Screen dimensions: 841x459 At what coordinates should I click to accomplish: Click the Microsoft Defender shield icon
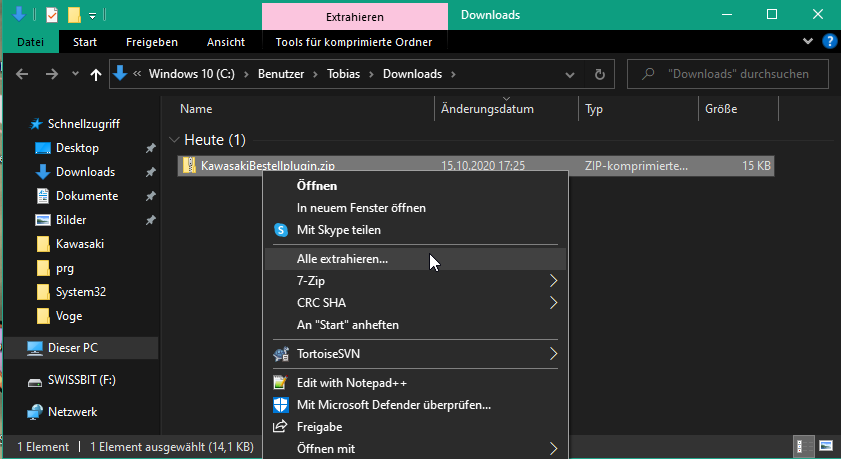[x=281, y=405]
